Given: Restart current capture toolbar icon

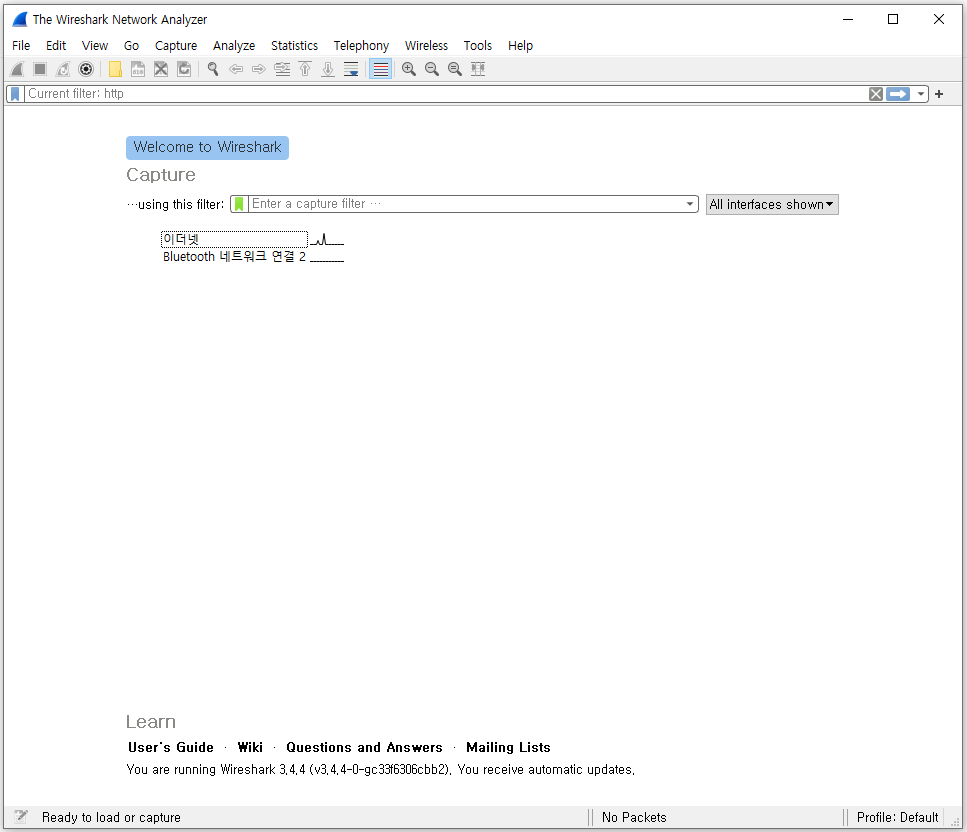Looking at the screenshot, I should [63, 69].
